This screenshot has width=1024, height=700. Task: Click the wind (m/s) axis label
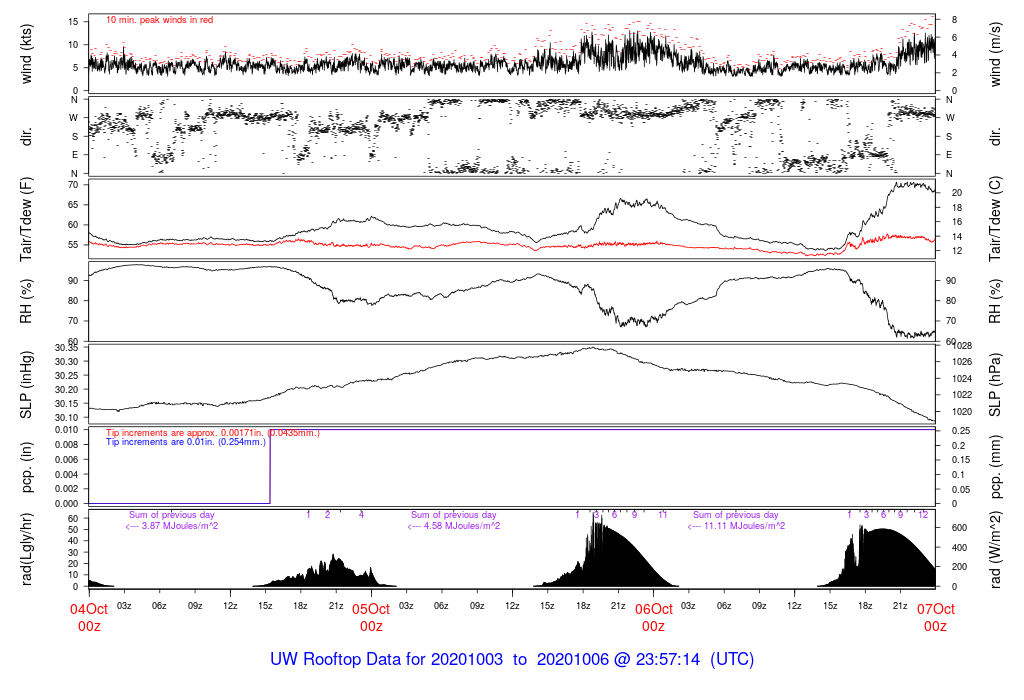pos(996,53)
